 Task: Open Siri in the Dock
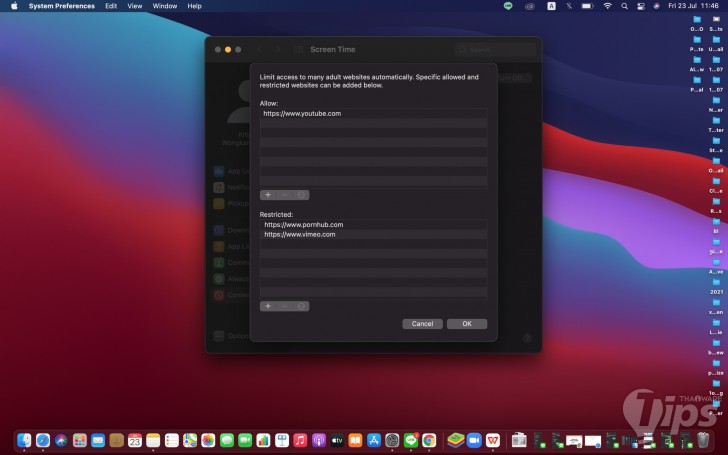61,440
